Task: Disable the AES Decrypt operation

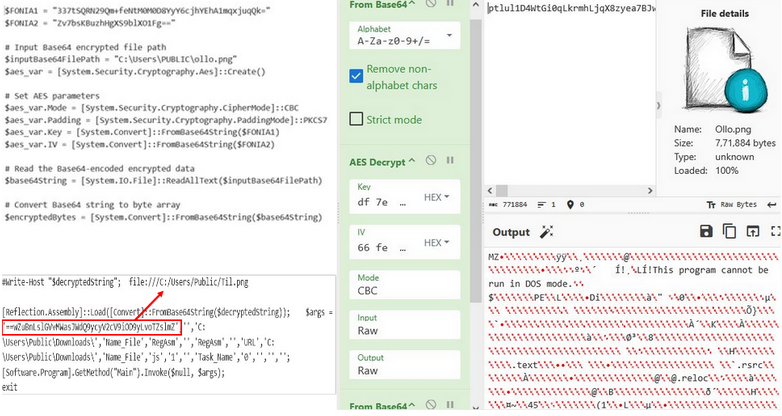Action: coord(431,161)
